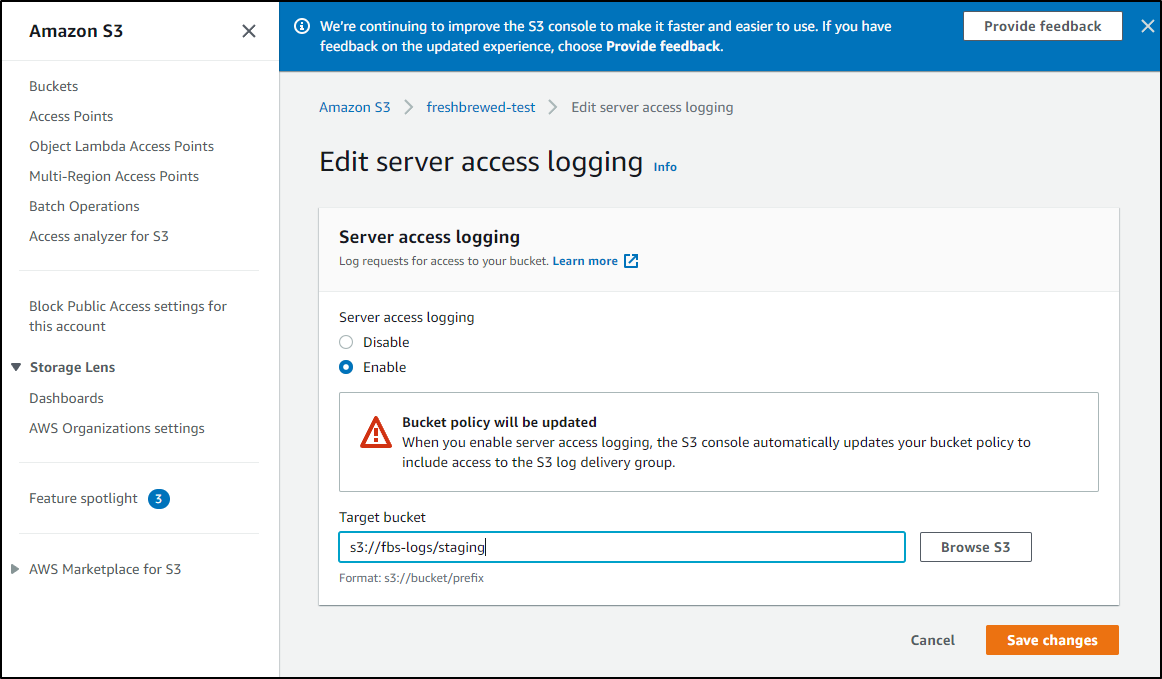Open Access analyzer for S3
Viewport: 1162px width, 679px height.
coord(99,236)
